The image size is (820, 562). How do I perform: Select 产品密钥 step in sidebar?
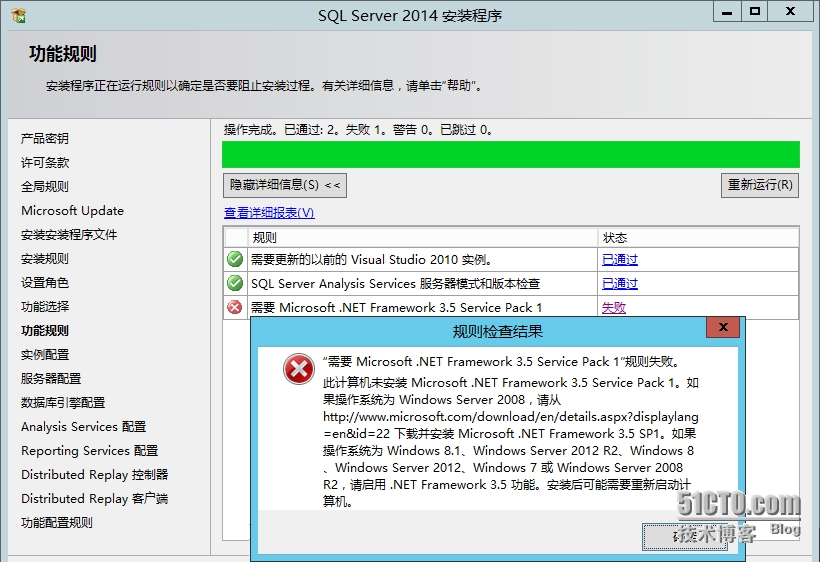[45, 139]
